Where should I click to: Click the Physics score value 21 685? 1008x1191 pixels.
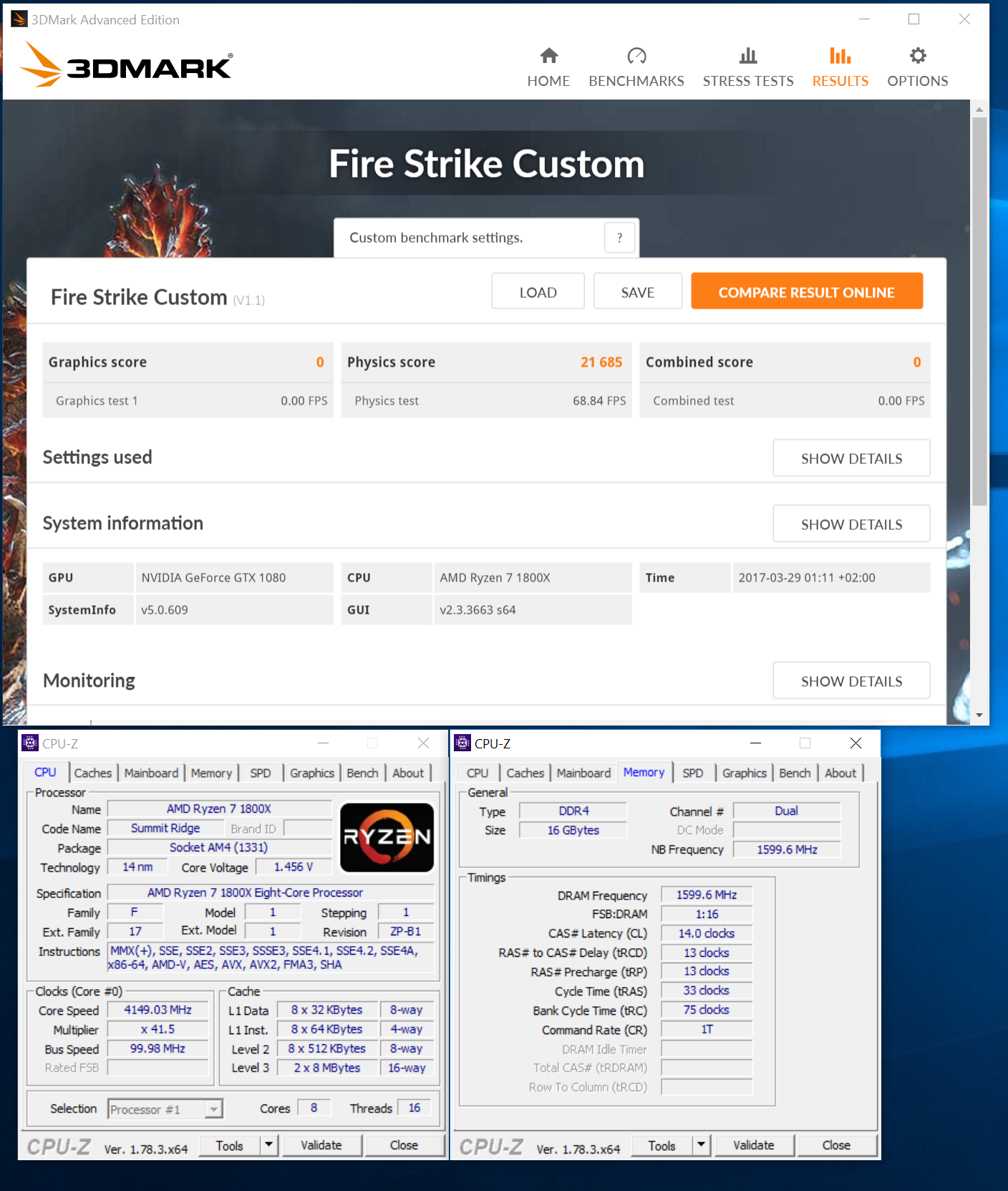(601, 362)
